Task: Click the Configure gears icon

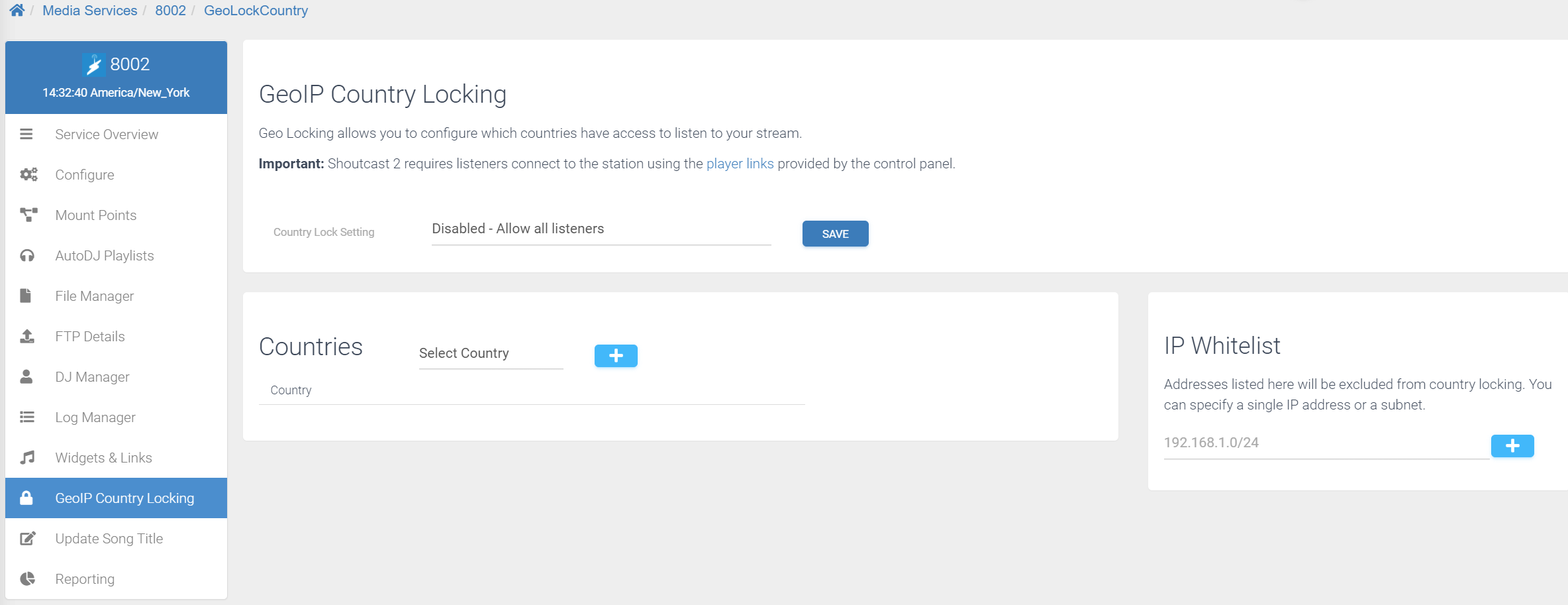Action: point(28,174)
